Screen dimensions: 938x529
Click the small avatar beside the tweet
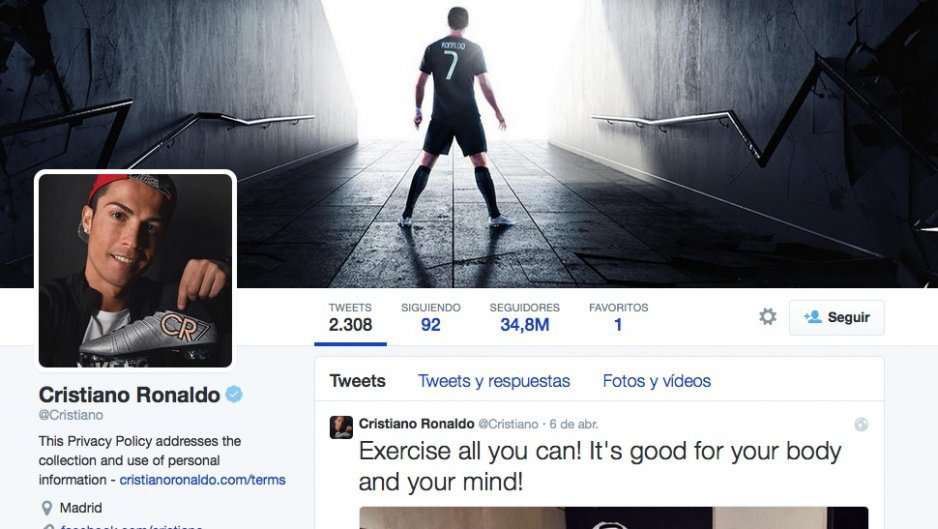pyautogui.click(x=341, y=427)
